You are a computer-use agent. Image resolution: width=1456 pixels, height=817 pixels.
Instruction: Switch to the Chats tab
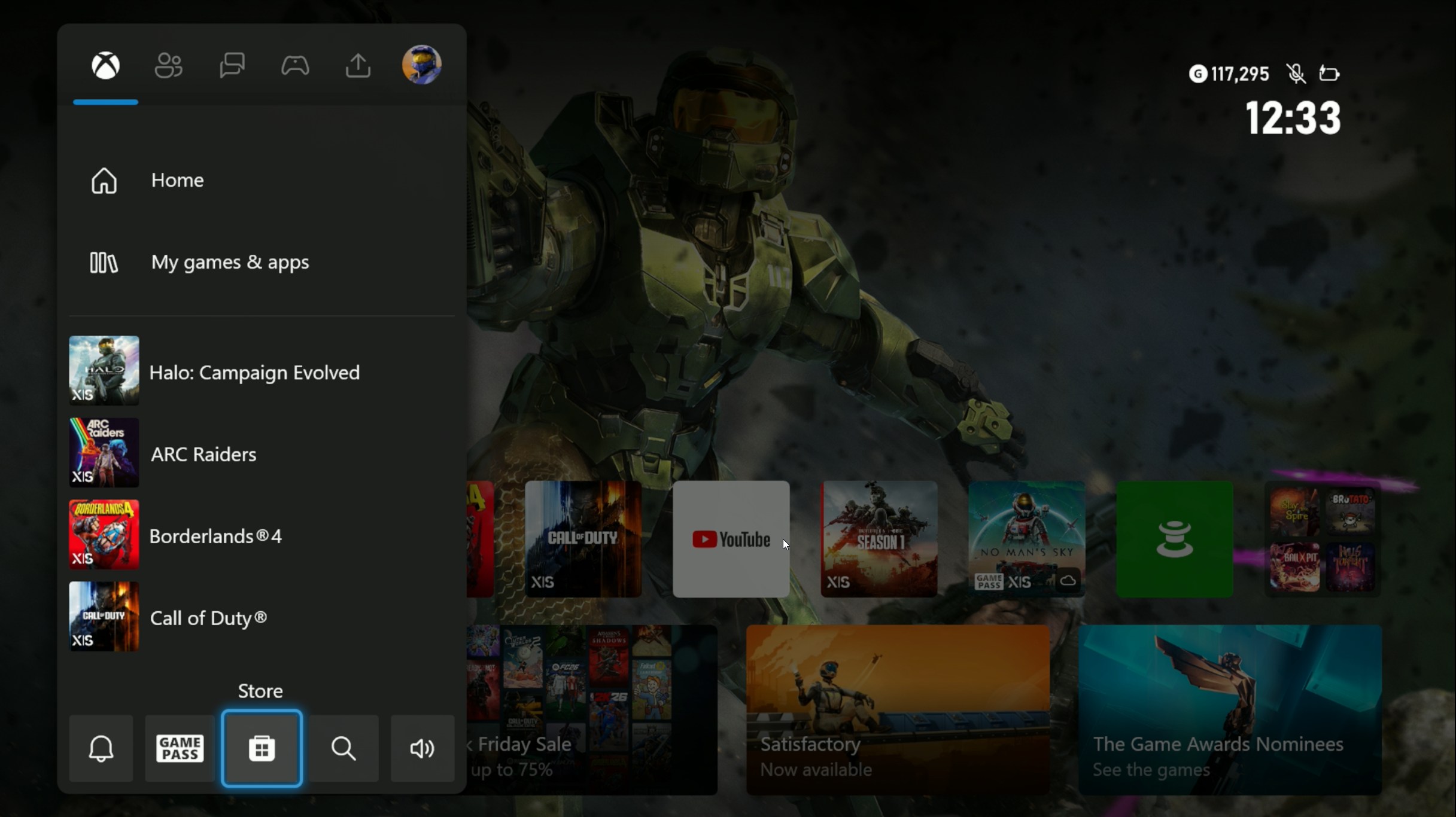pos(232,65)
